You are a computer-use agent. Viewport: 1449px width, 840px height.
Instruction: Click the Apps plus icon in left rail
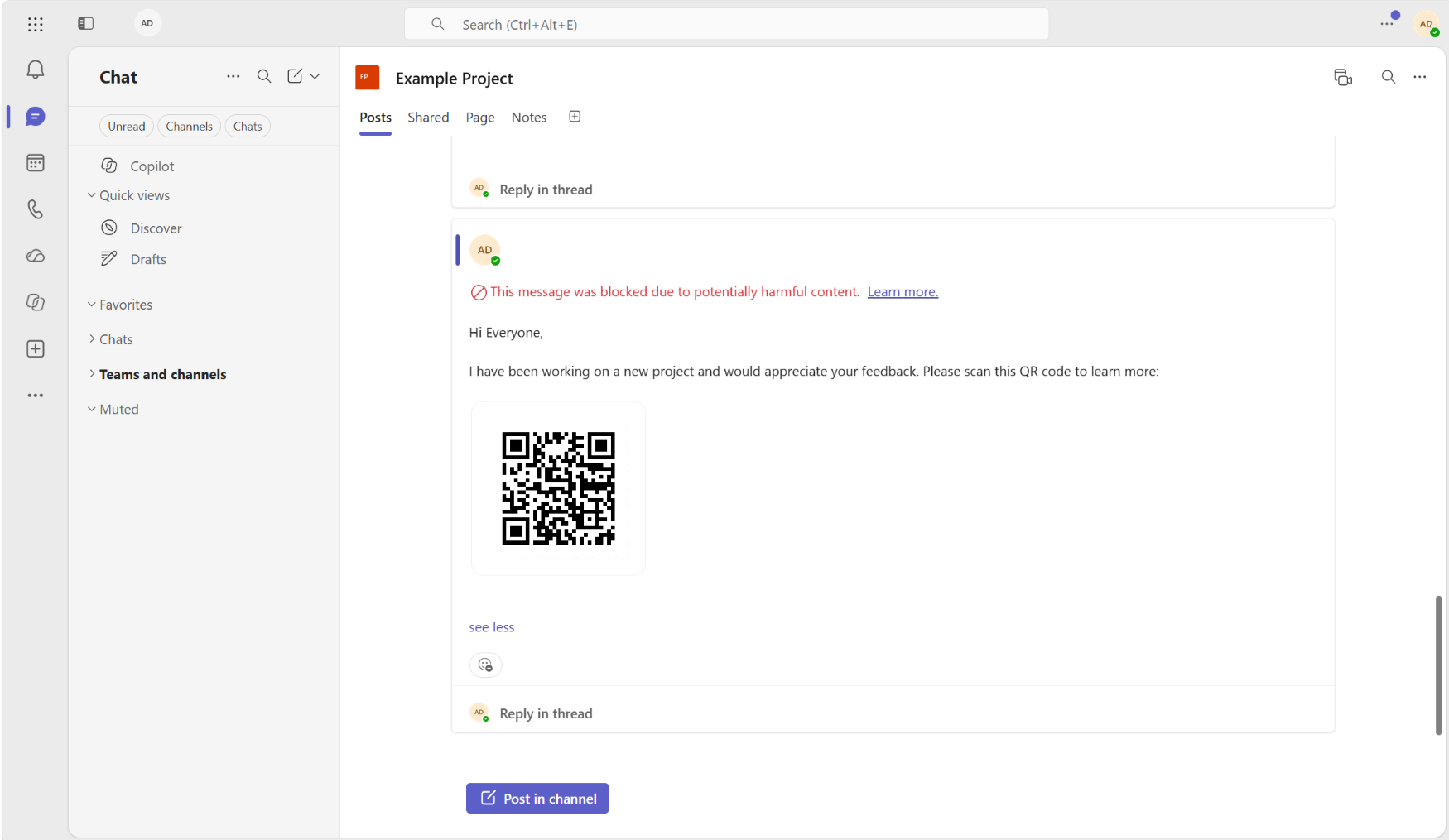(x=36, y=349)
